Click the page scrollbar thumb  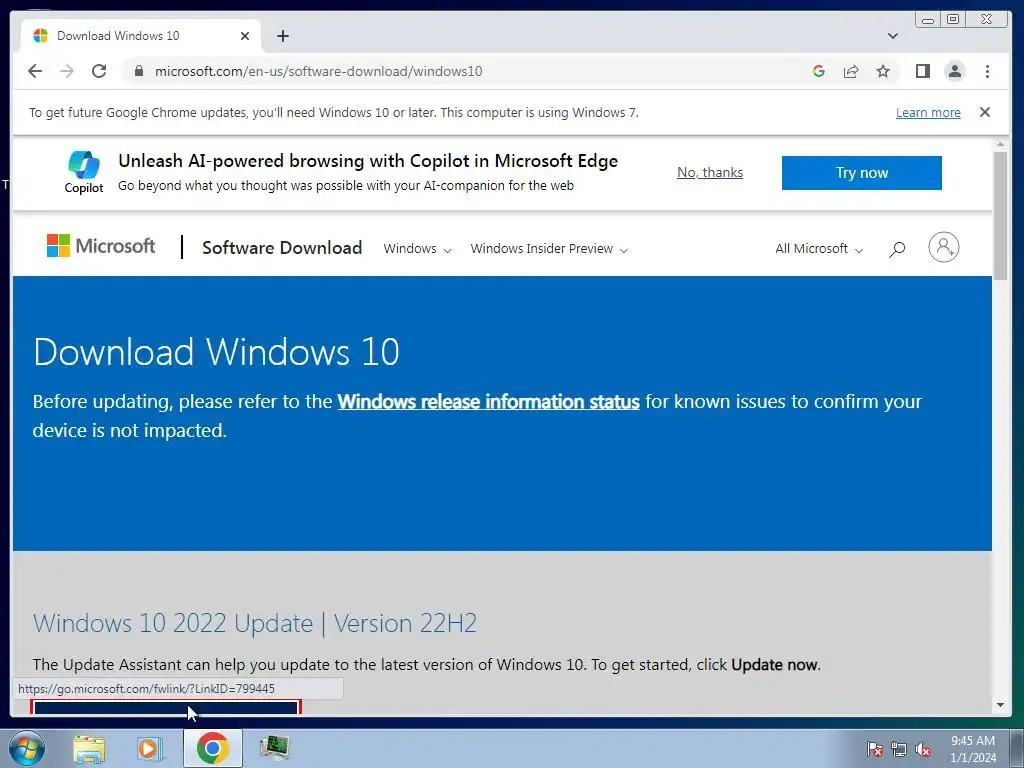pyautogui.click(x=1000, y=216)
